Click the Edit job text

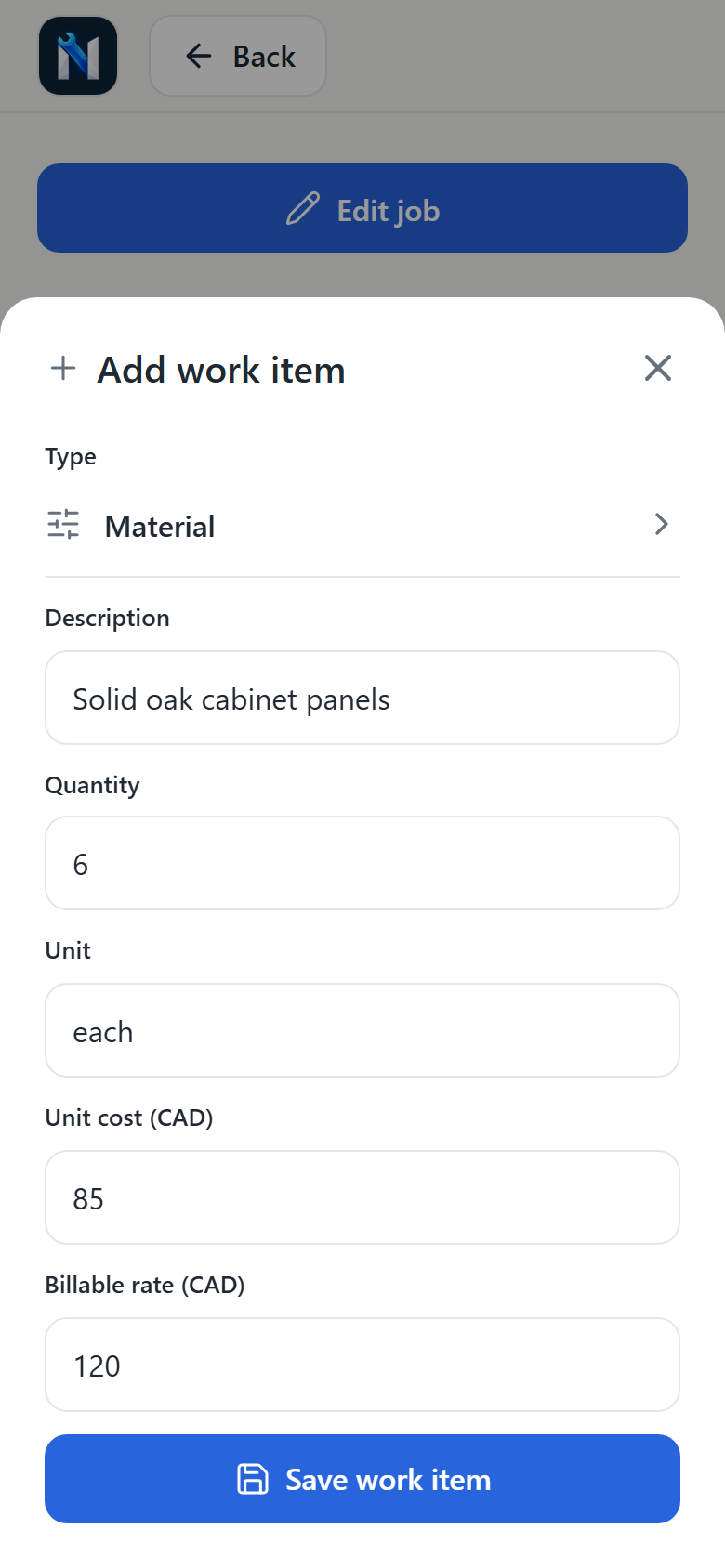[x=389, y=211]
